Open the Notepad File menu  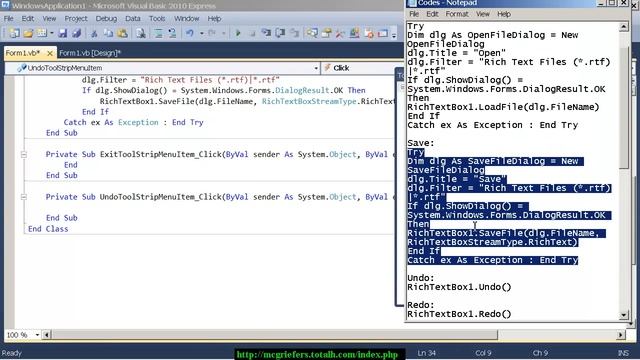pyautogui.click(x=414, y=14)
